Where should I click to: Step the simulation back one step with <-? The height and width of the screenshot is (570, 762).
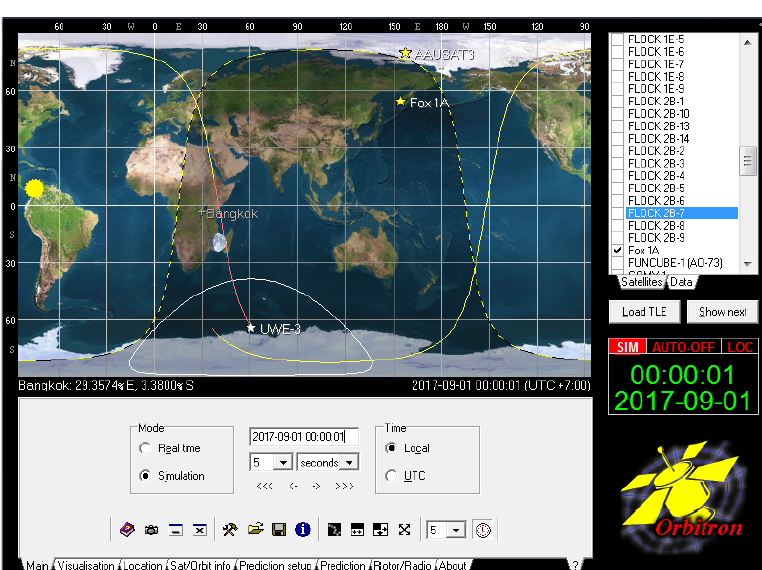point(293,486)
